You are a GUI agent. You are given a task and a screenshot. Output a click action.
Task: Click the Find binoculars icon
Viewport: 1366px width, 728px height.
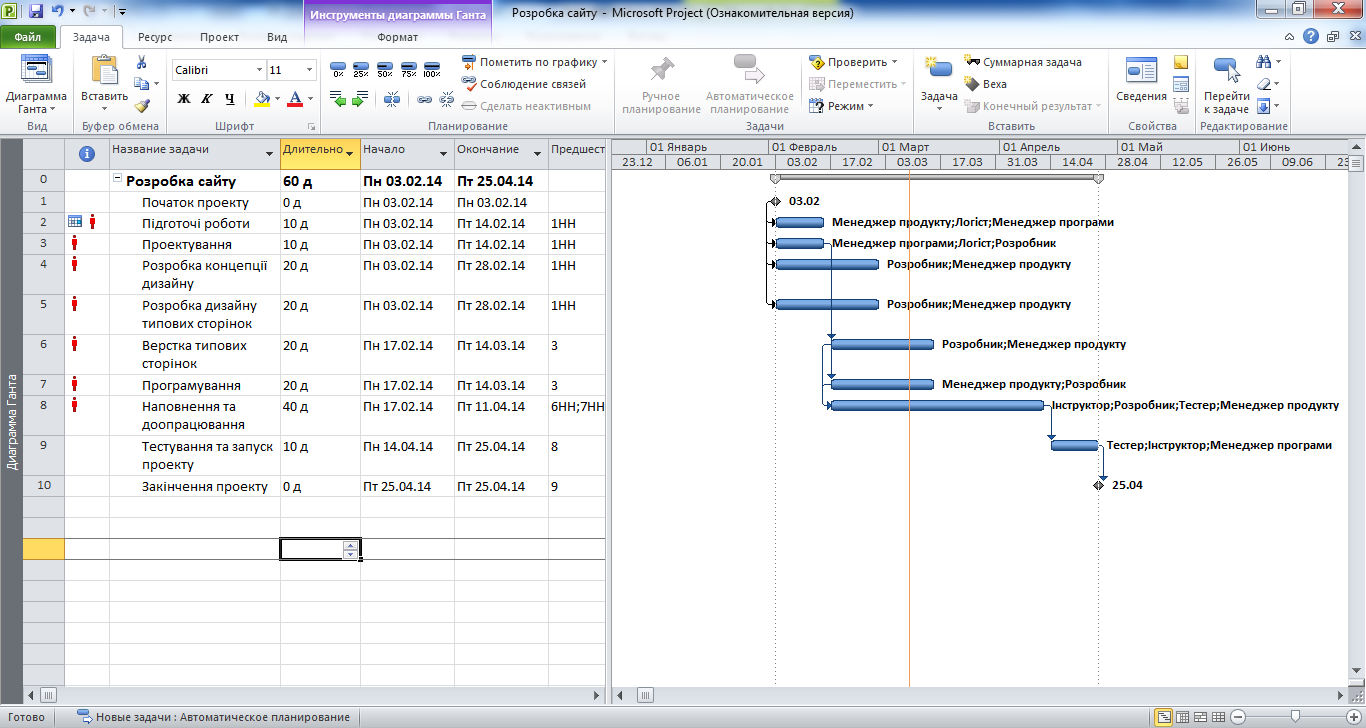(1263, 62)
